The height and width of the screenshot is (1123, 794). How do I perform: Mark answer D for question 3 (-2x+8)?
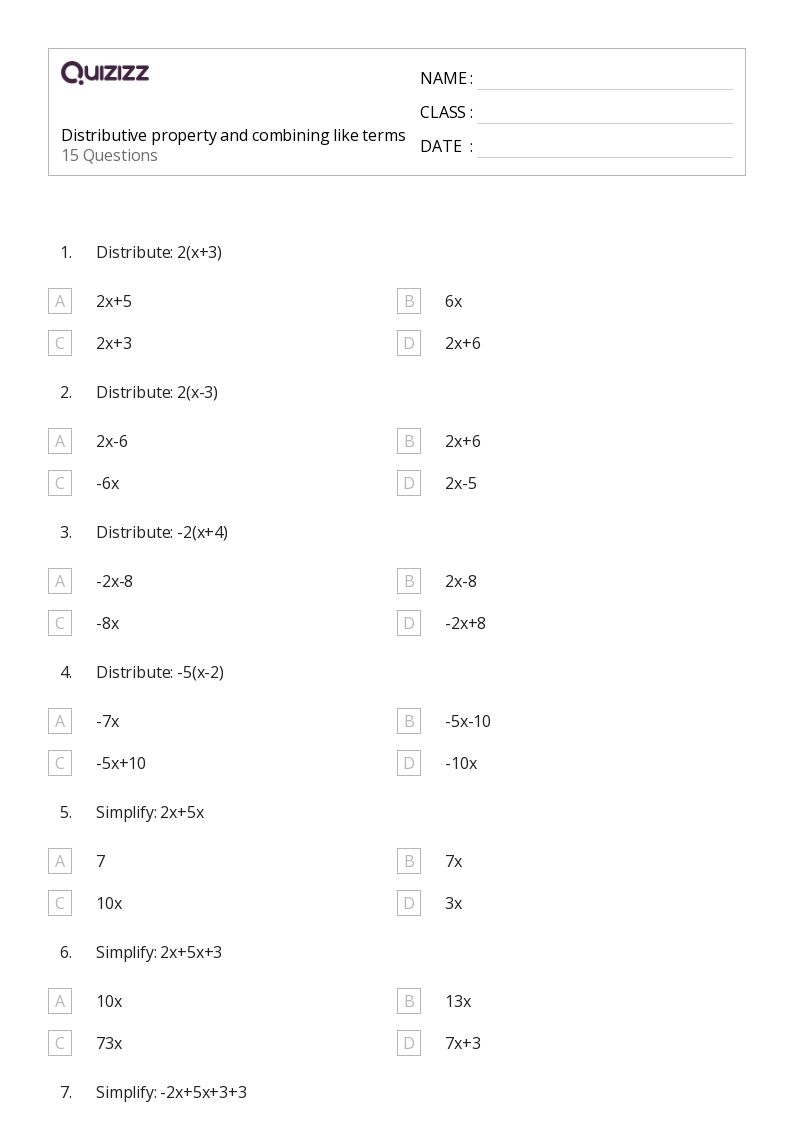tap(409, 623)
